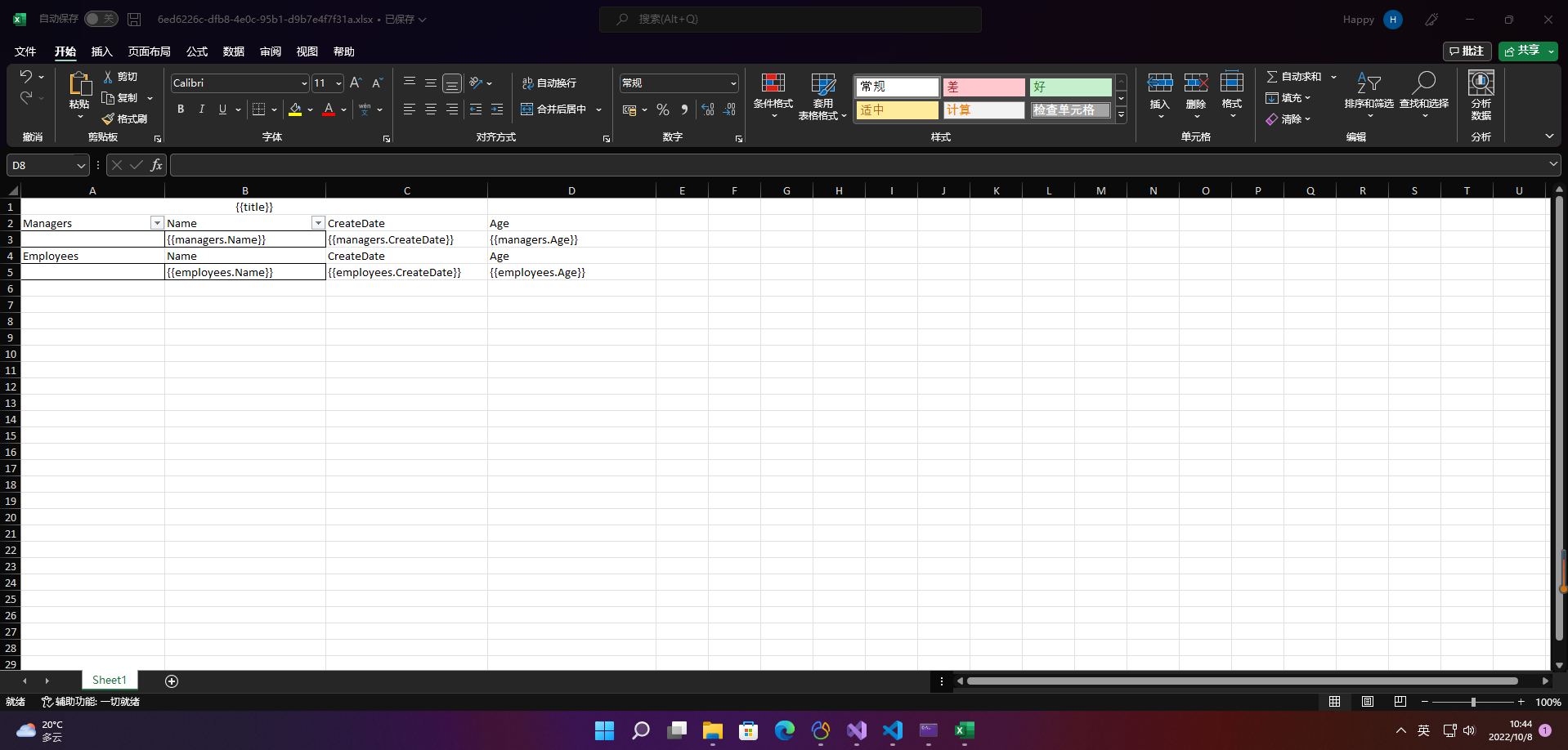Enable Wrap Text (自动换行)

pyautogui.click(x=550, y=83)
